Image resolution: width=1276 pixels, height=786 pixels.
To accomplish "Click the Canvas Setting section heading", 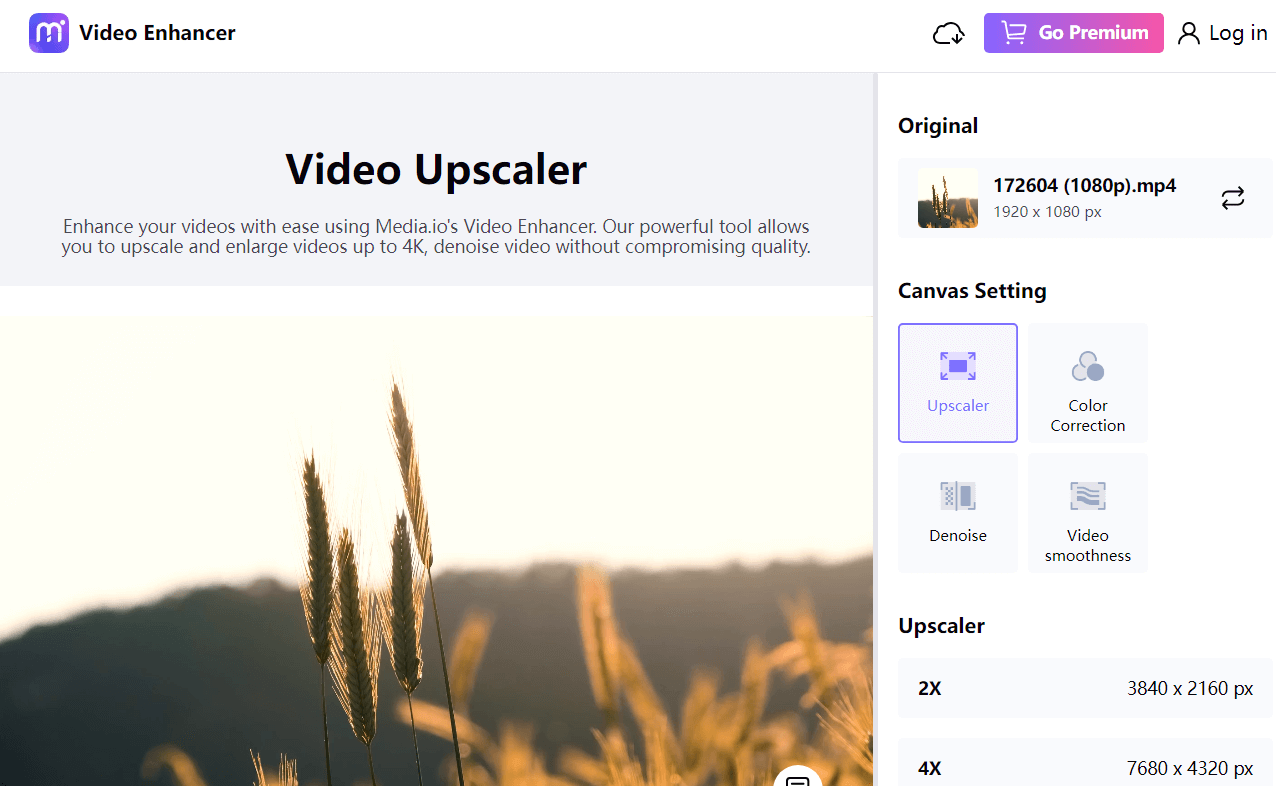I will pyautogui.click(x=972, y=291).
